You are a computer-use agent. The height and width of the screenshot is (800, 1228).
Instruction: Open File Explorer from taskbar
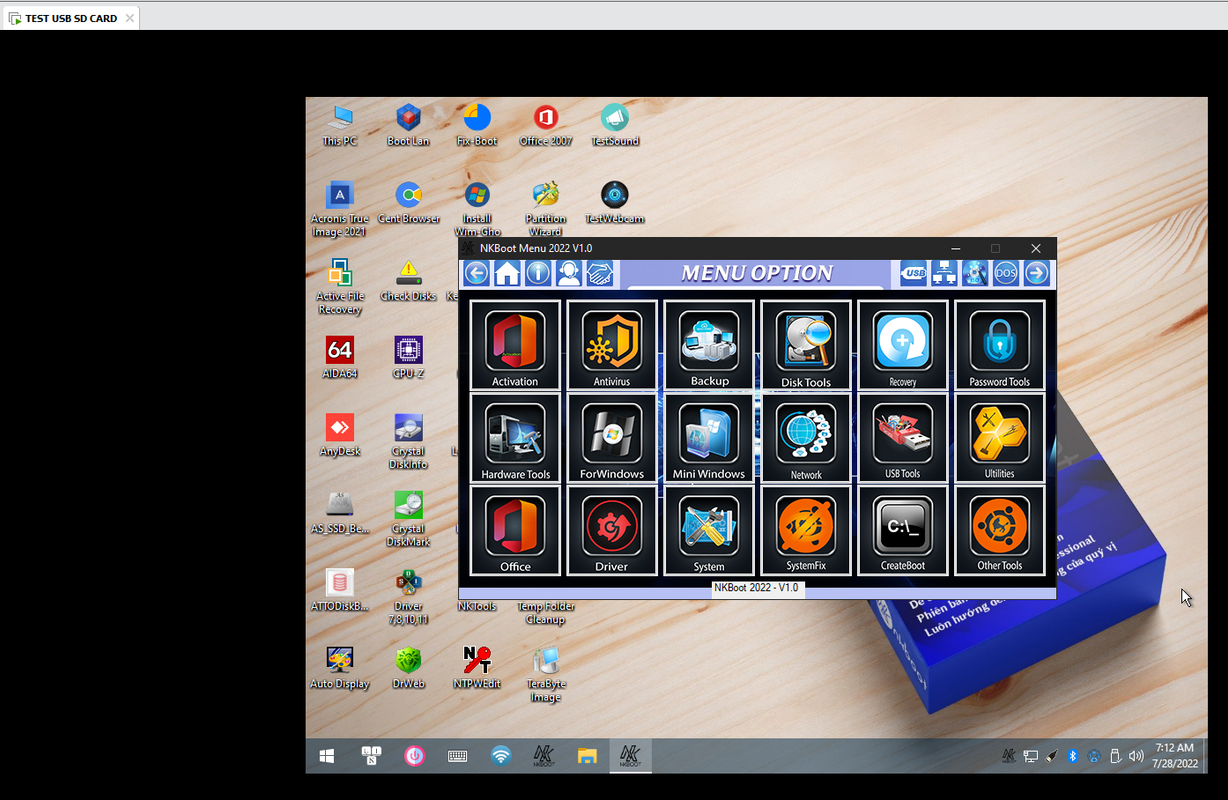(586, 756)
